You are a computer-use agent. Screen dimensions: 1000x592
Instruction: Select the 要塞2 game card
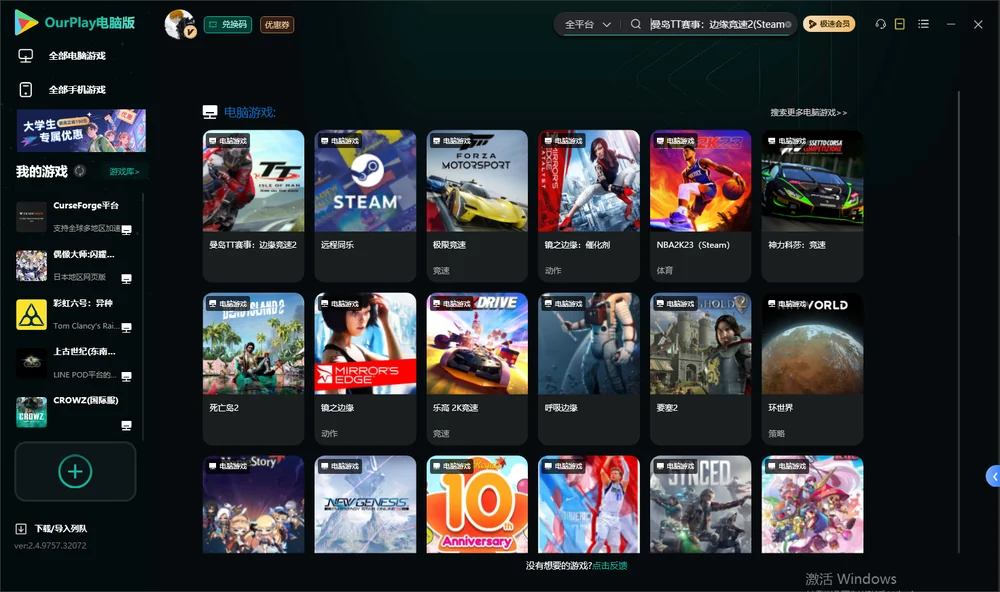tap(701, 369)
